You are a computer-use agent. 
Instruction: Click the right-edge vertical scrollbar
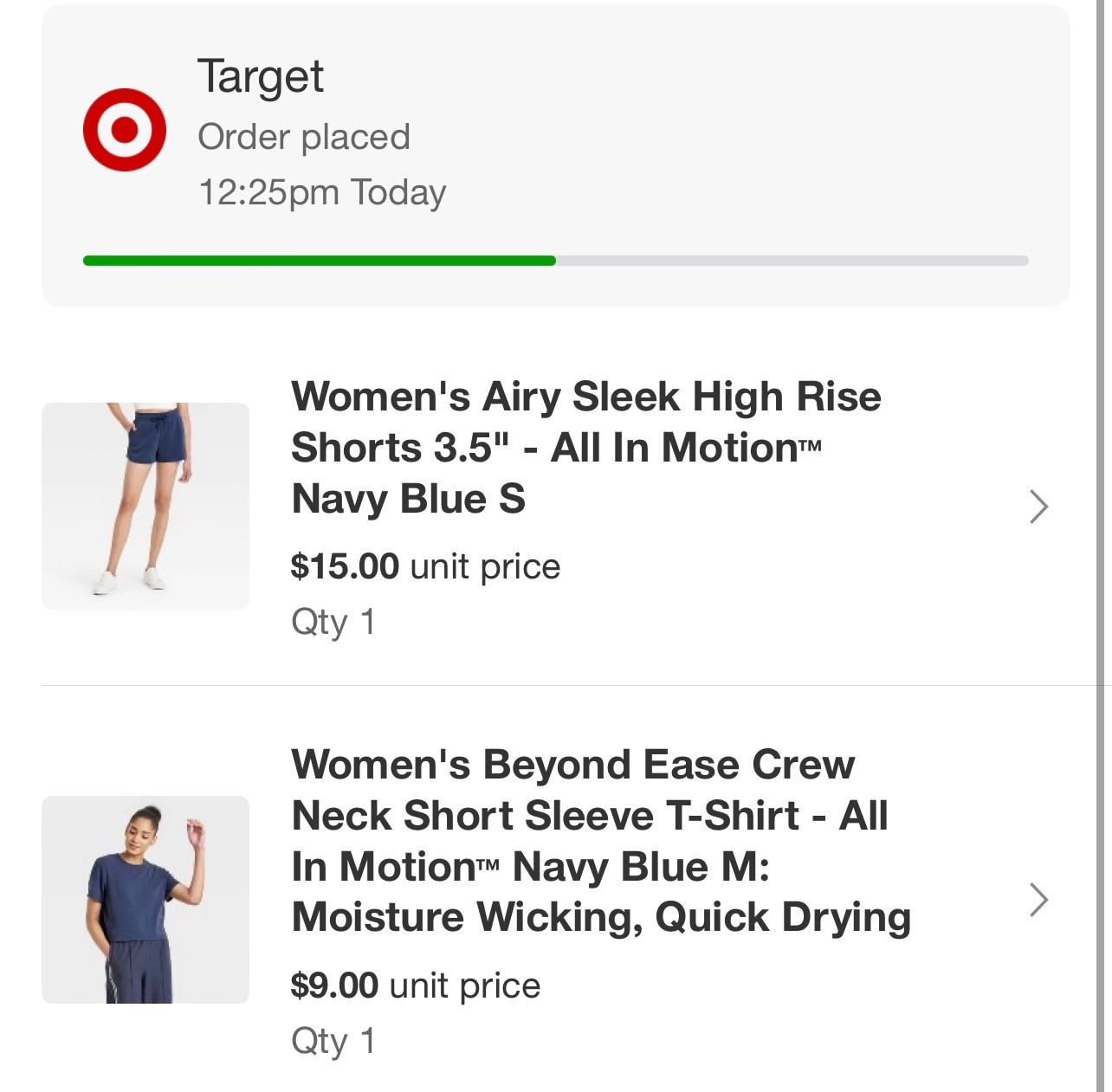click(1101, 546)
